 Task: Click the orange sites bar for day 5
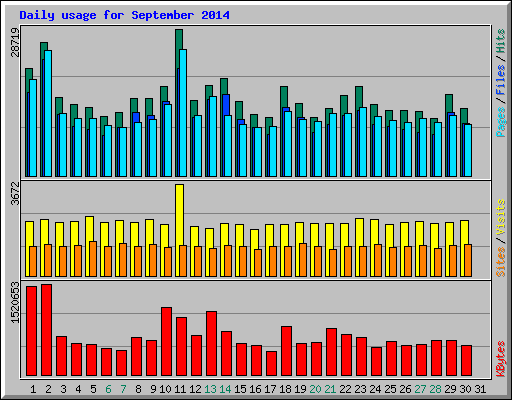(93, 259)
